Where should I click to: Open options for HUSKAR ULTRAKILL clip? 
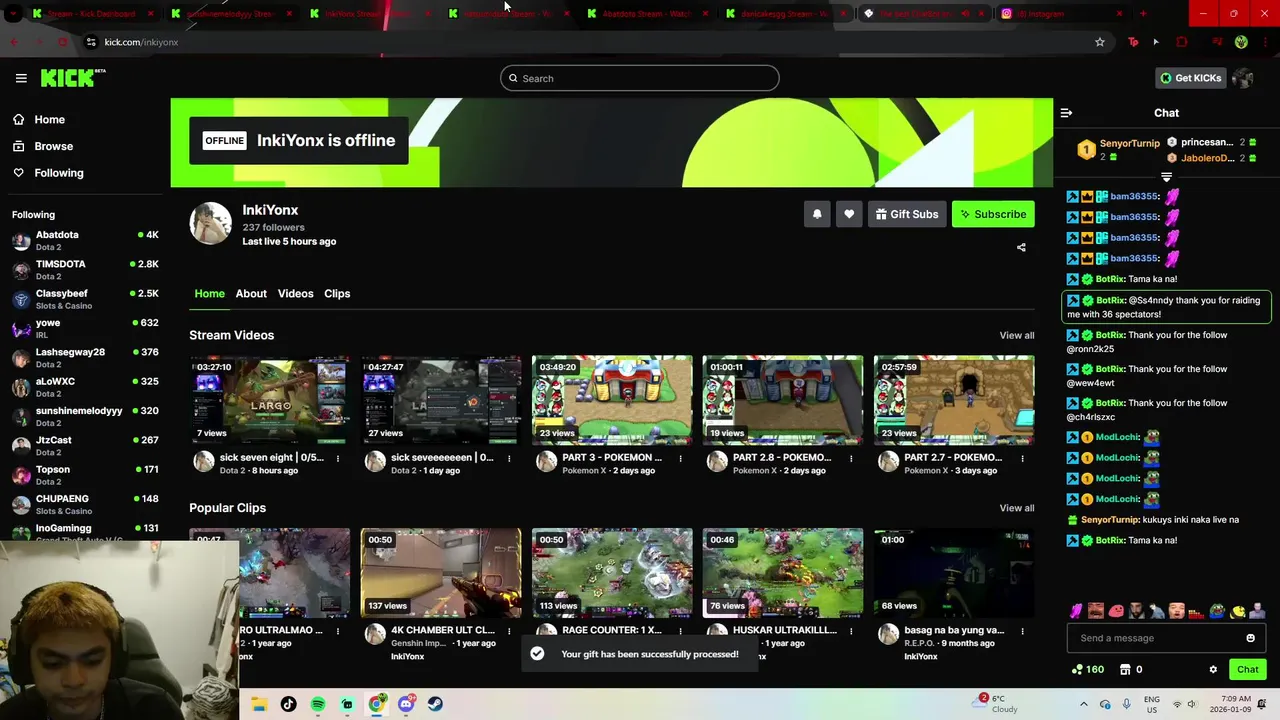(851, 632)
